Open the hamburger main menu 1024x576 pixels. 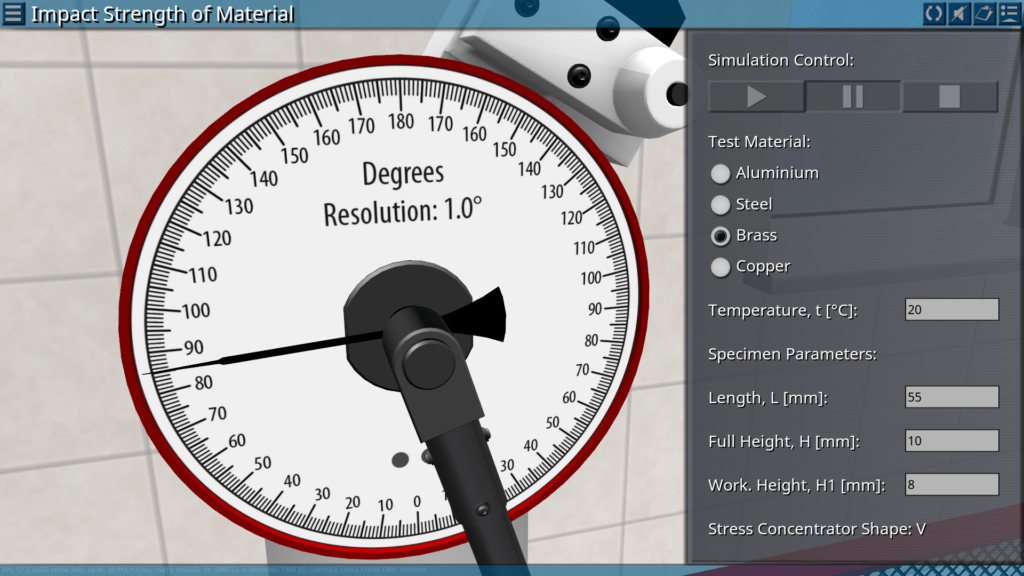13,14
